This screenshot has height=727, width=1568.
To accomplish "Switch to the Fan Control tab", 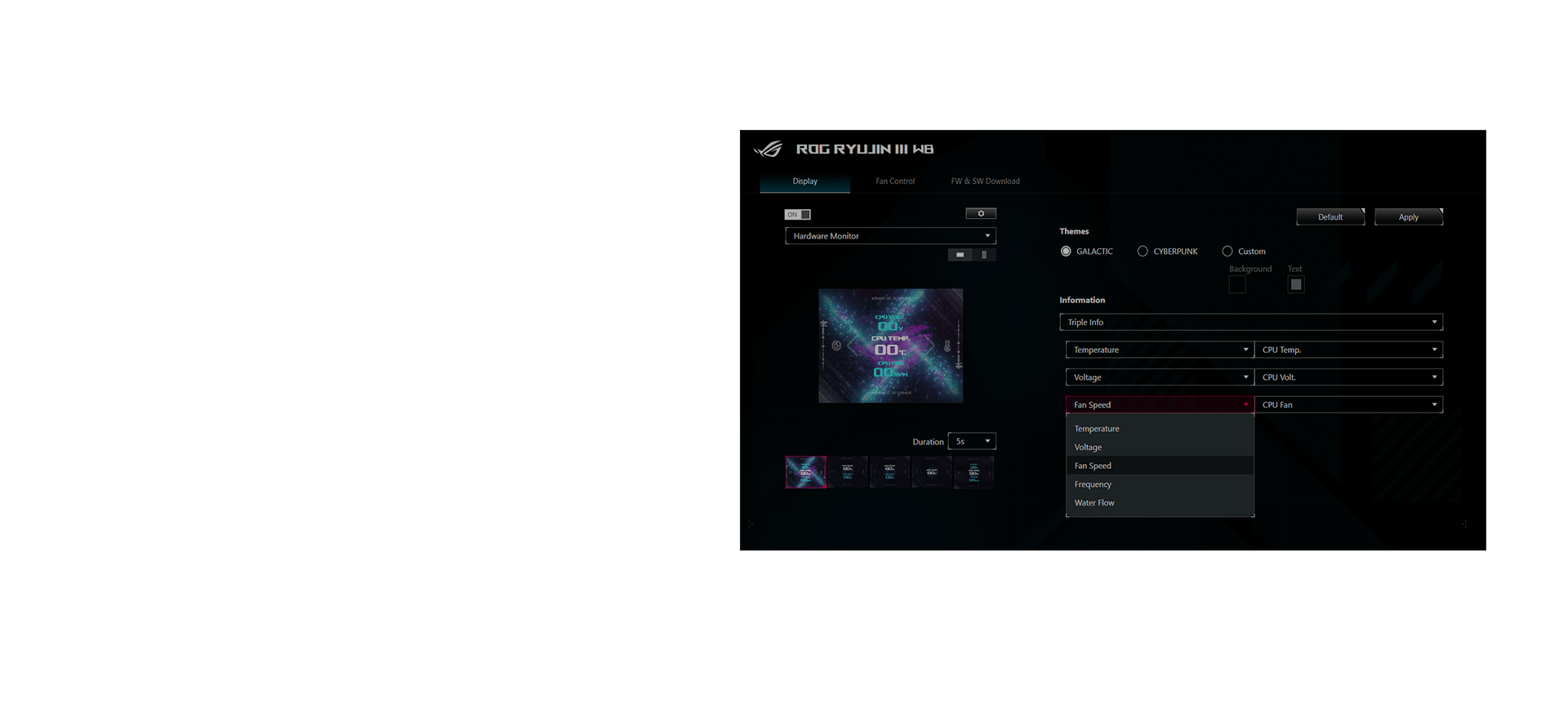I will coord(895,181).
